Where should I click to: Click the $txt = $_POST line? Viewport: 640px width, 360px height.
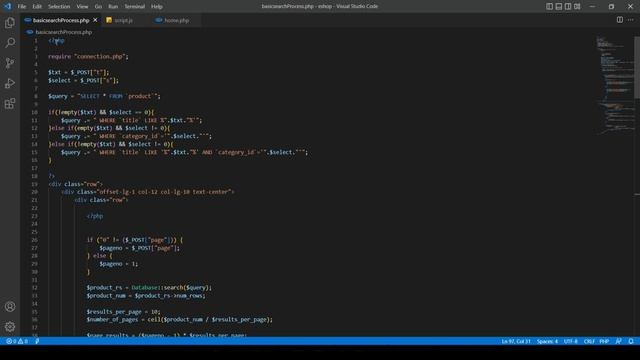point(79,72)
